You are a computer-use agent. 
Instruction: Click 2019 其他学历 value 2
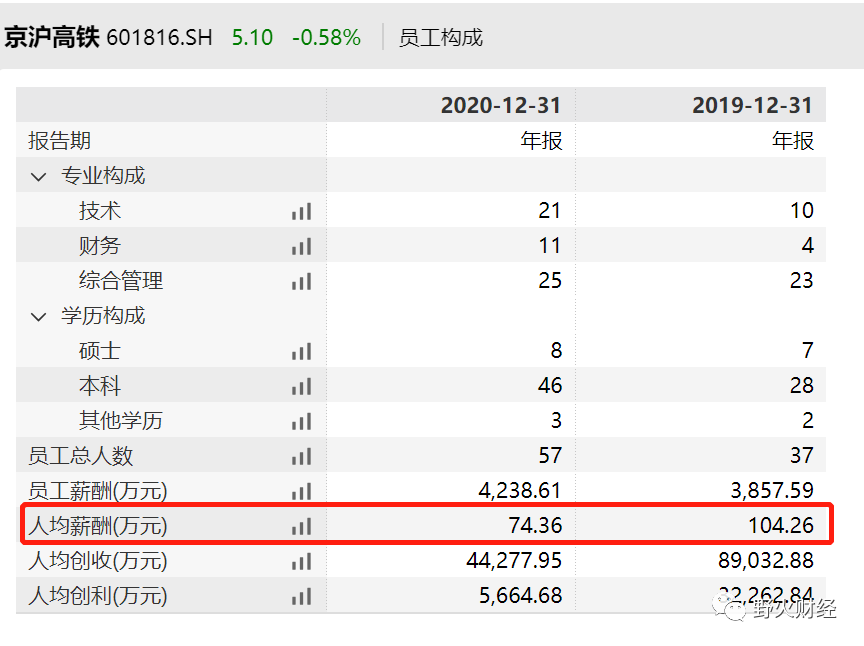pos(808,421)
